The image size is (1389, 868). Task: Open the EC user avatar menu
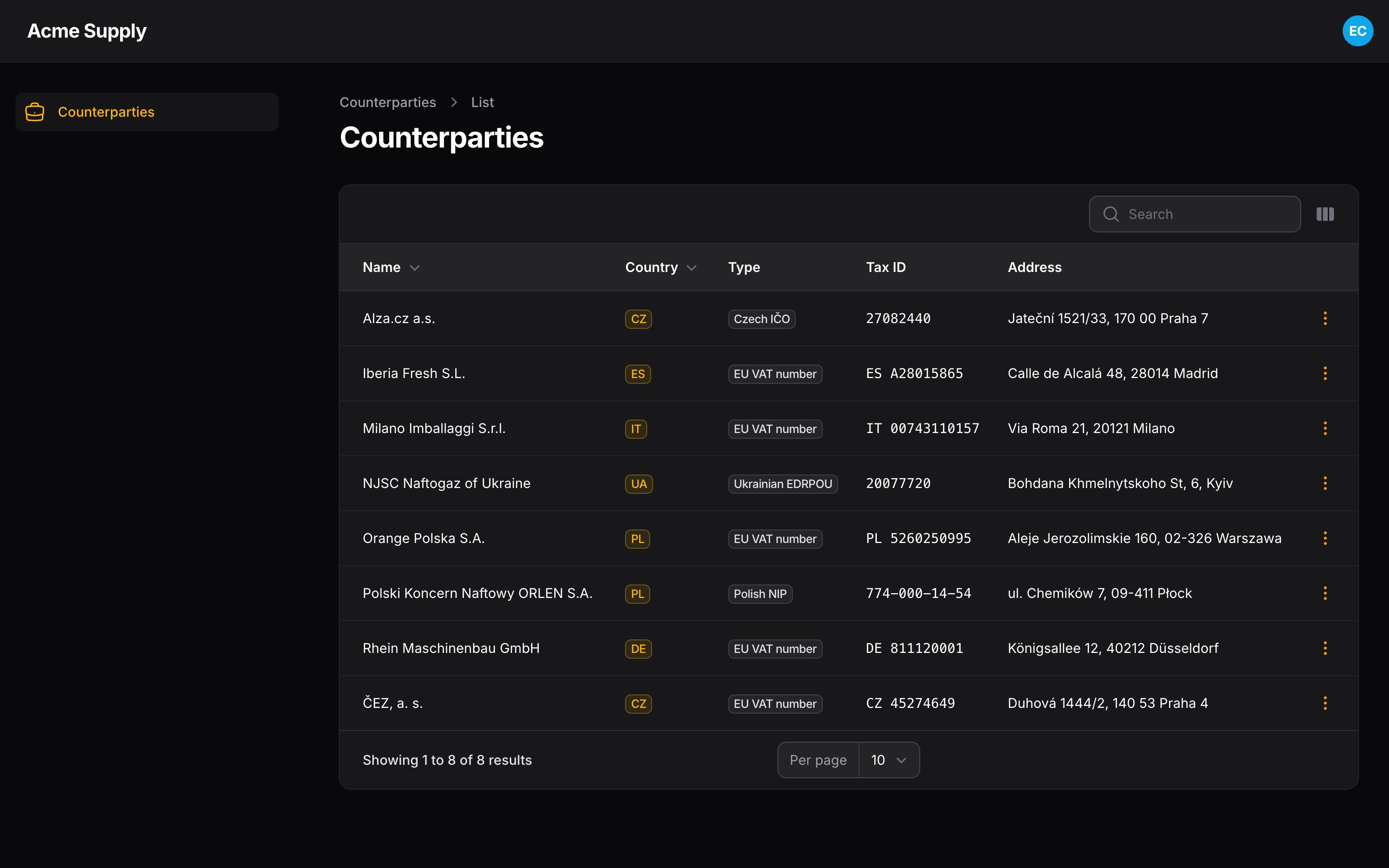pyautogui.click(x=1358, y=31)
